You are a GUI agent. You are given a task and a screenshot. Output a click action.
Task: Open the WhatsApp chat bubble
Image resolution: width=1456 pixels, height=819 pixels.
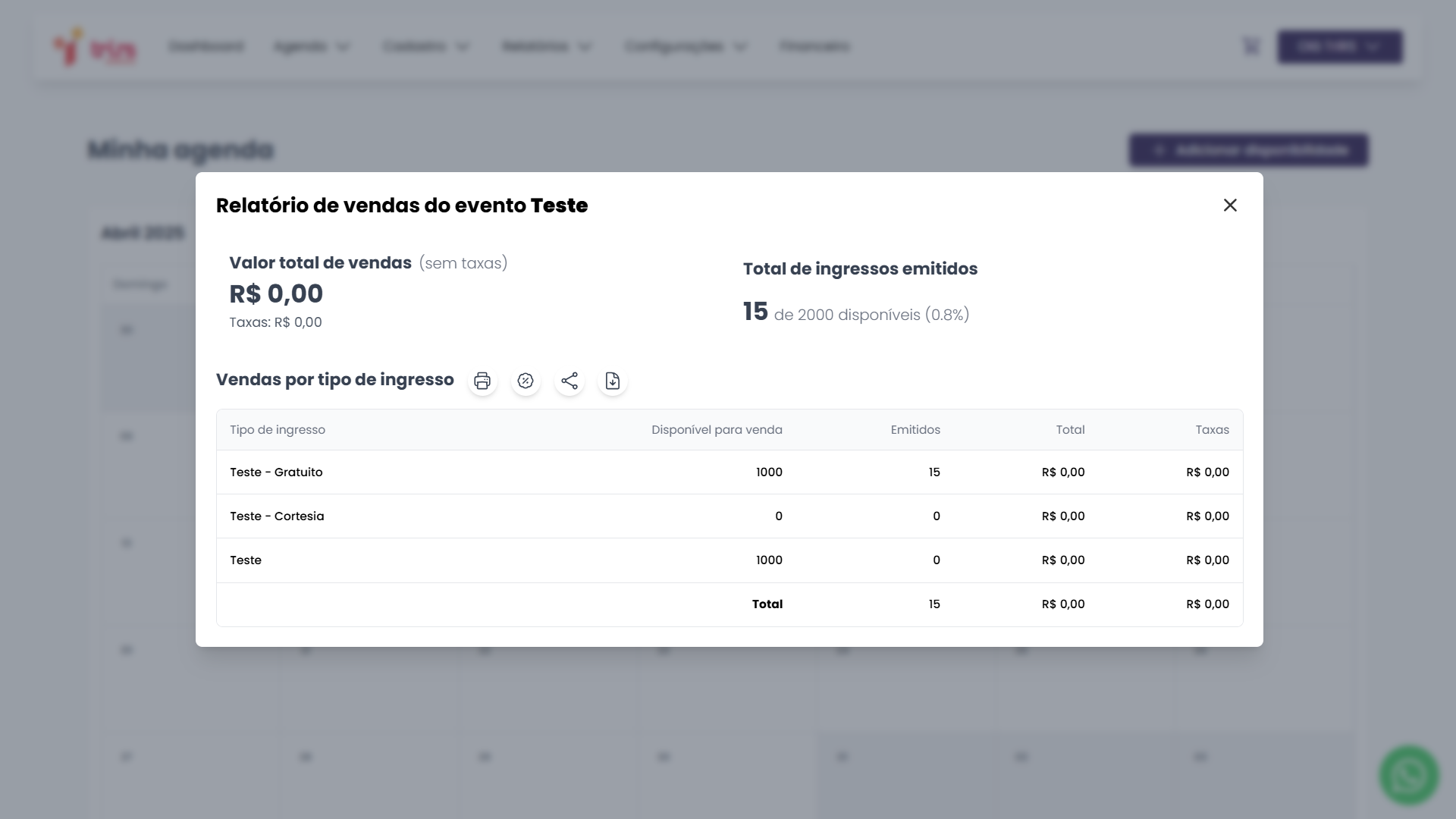(1408, 775)
